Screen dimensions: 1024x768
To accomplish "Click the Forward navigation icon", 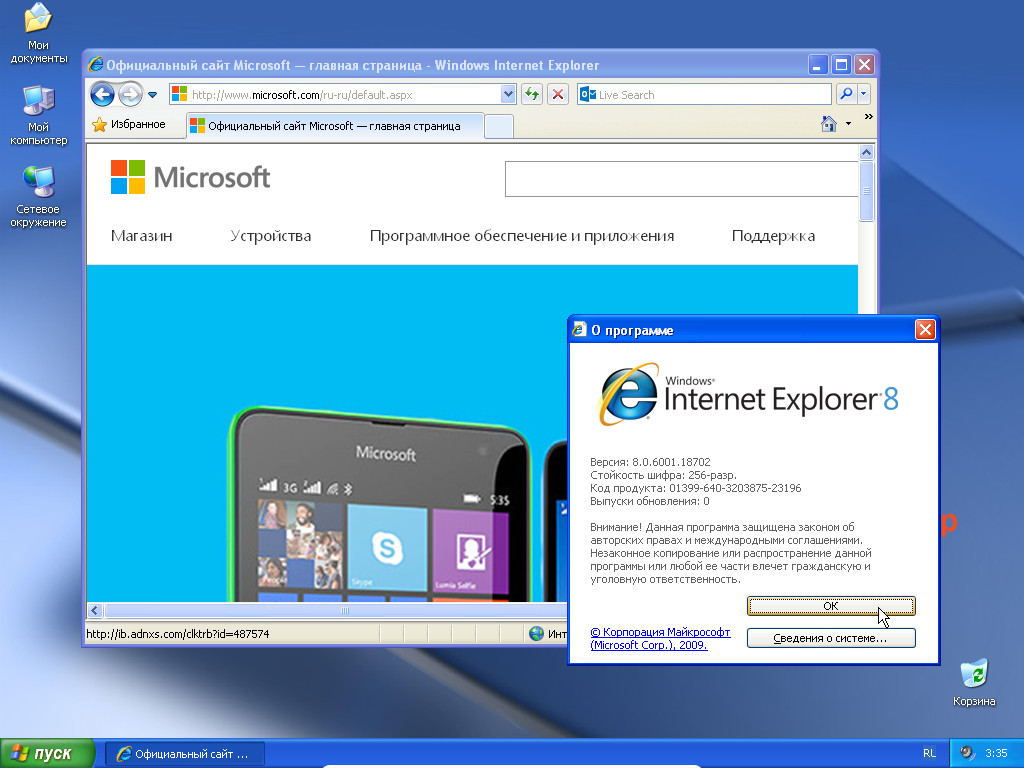I will (129, 93).
